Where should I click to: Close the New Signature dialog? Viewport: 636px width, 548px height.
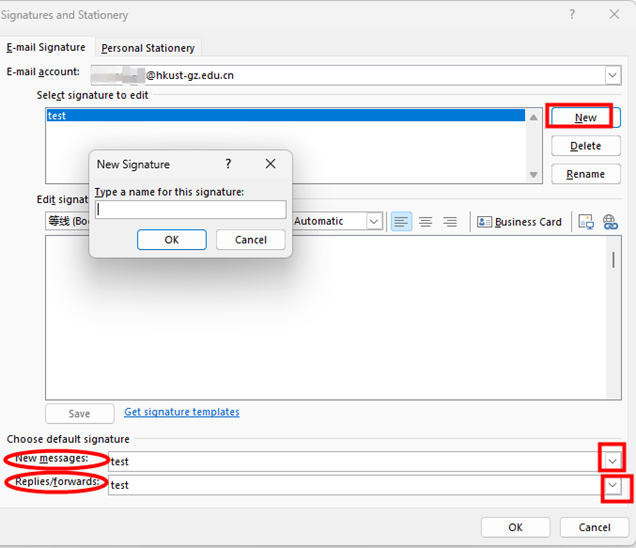[270, 164]
